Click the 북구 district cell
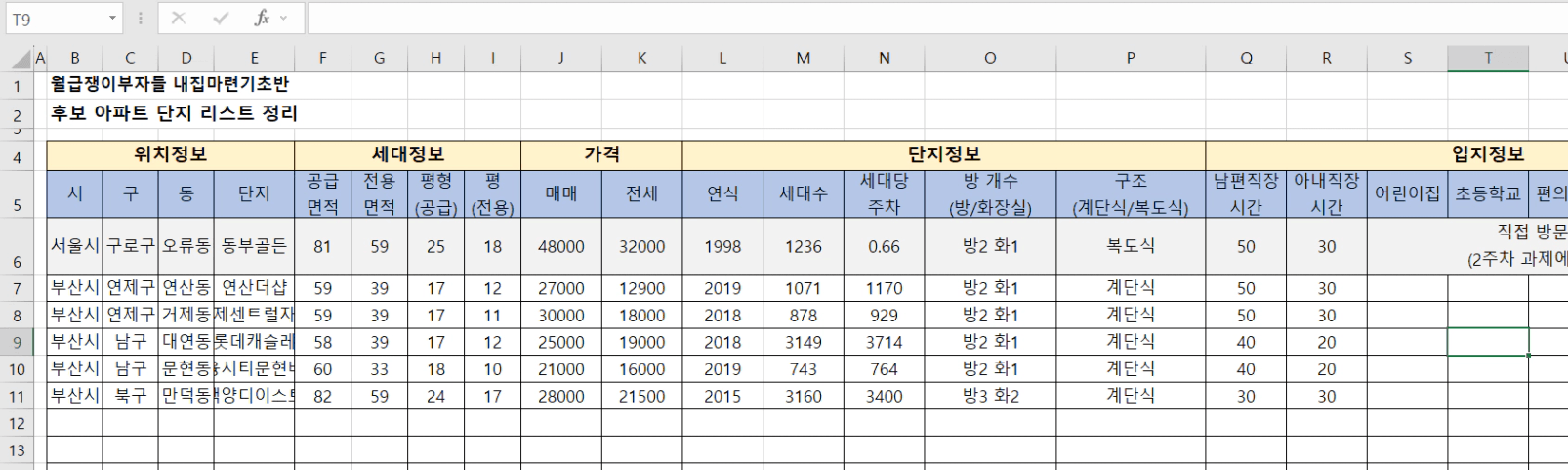This screenshot has width=1568, height=470. 130,397
